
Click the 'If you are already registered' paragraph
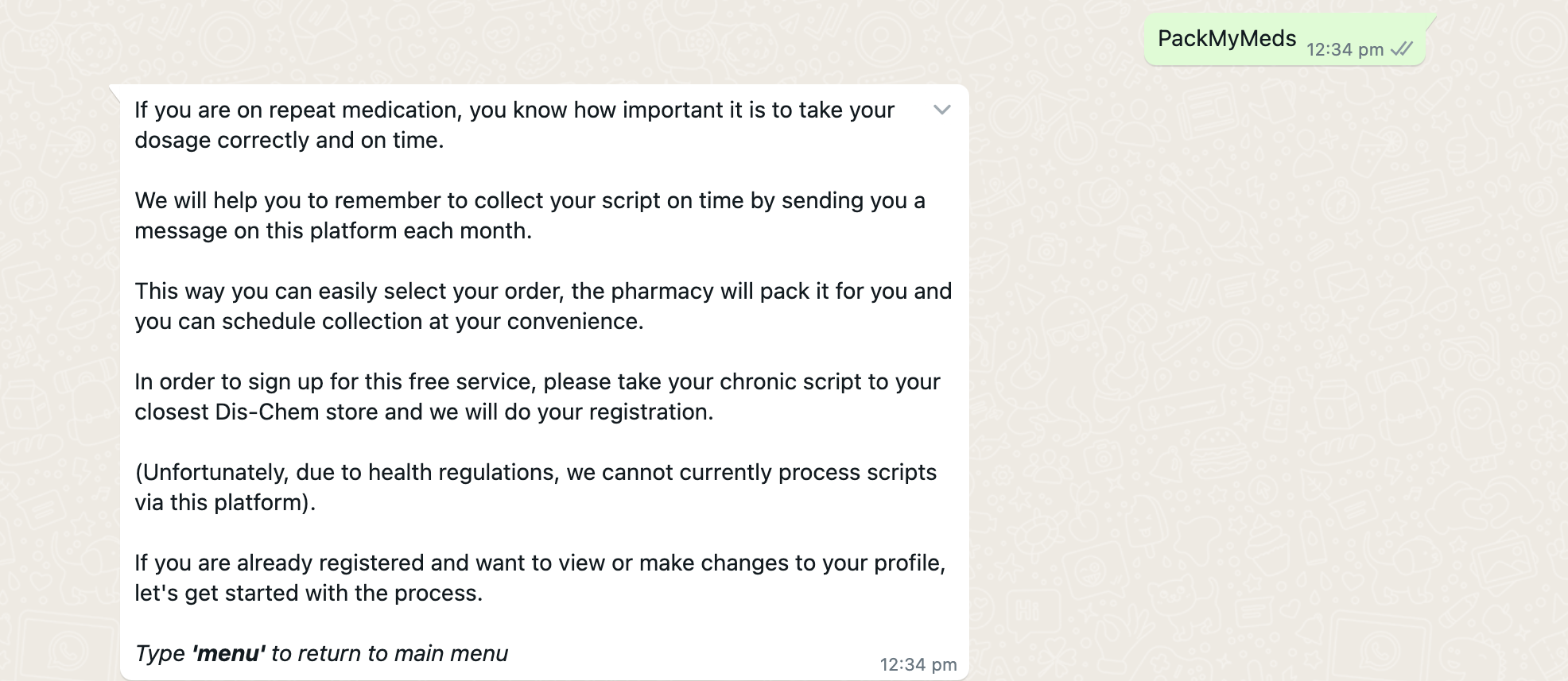point(539,578)
